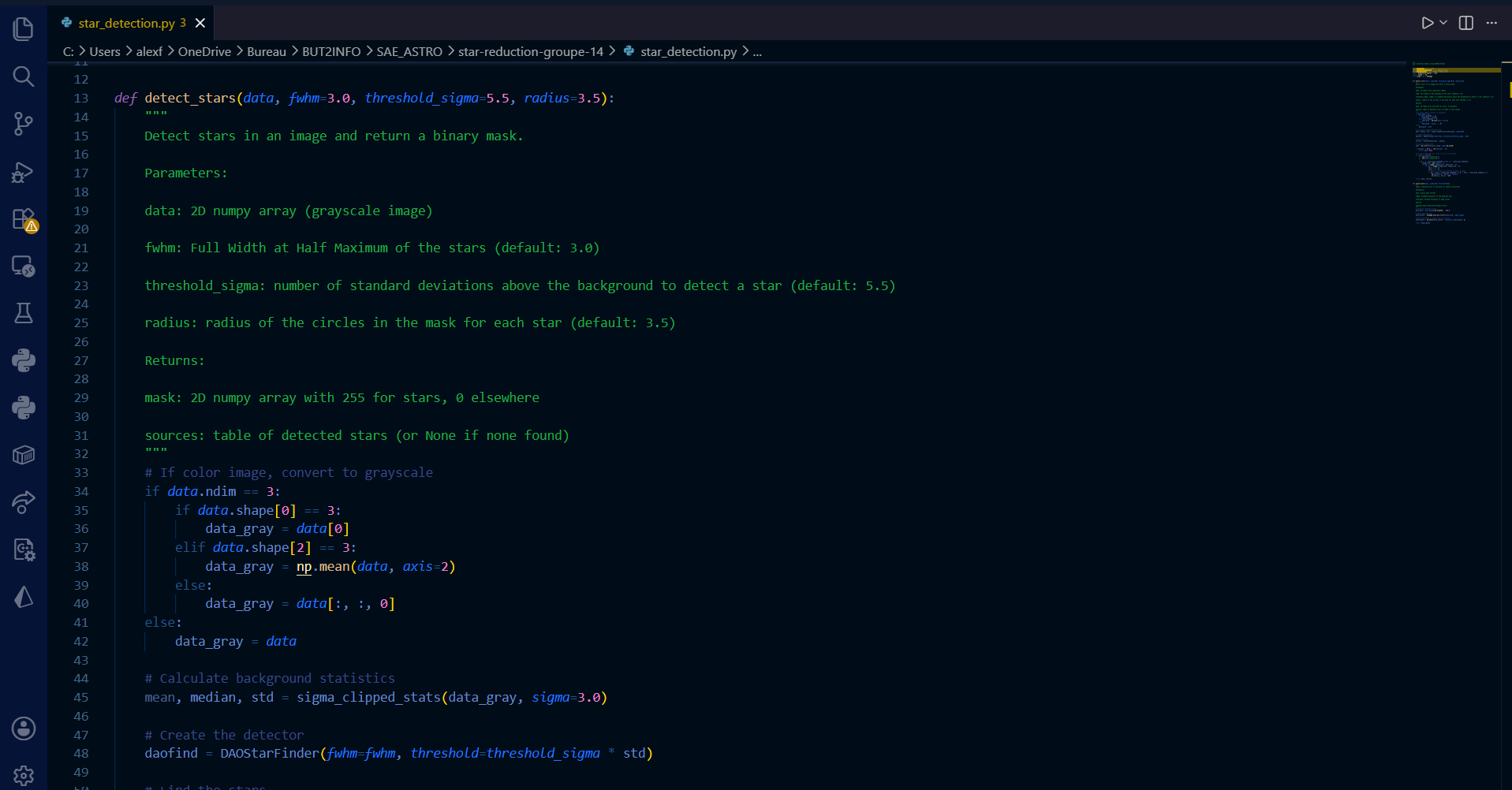Open the Search view icon
The width and height of the screenshot is (1512, 790).
24,76
